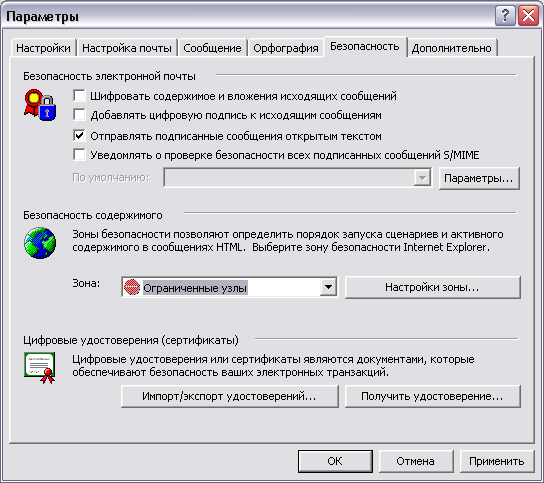Enable Уведомлять о проверке безопасности S/MIME

79,154
